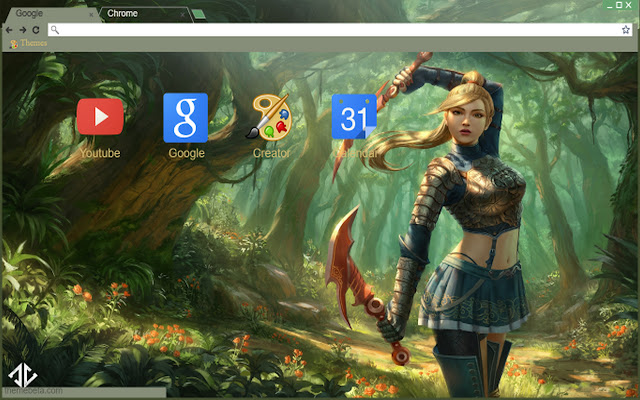Open the Themes bookmark link
640x400 pixels.
(x=33, y=43)
